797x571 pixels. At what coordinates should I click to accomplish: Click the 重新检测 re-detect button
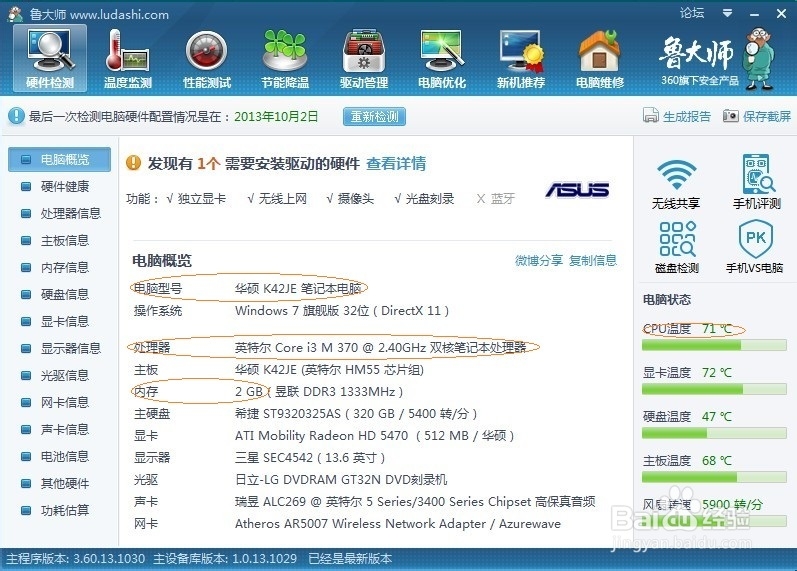(x=374, y=116)
